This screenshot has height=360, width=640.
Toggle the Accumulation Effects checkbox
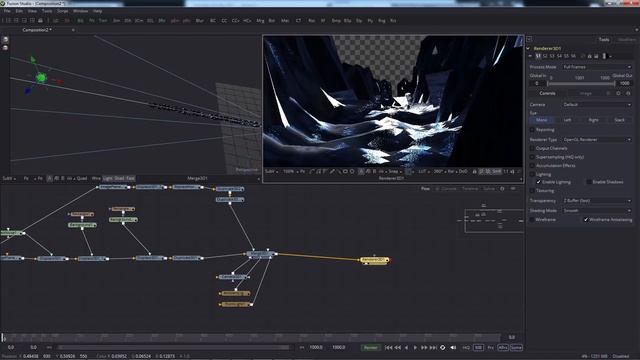[x=532, y=165]
